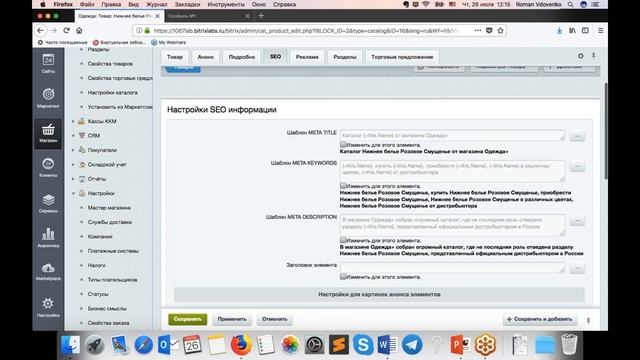Bookmark this page with star icon
Viewport: 640px width, 360px height.
click(500, 31)
